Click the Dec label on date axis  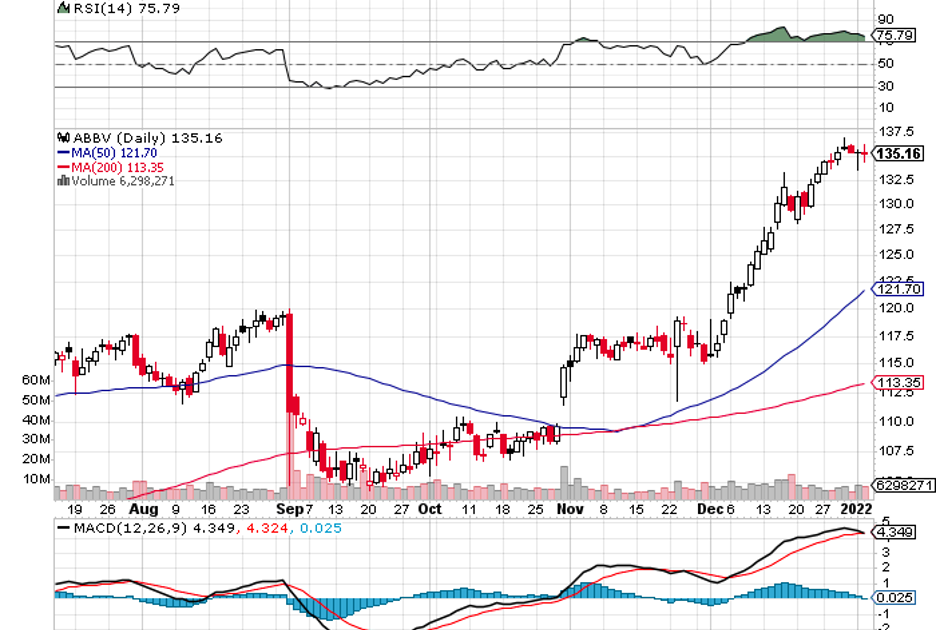[x=708, y=509]
